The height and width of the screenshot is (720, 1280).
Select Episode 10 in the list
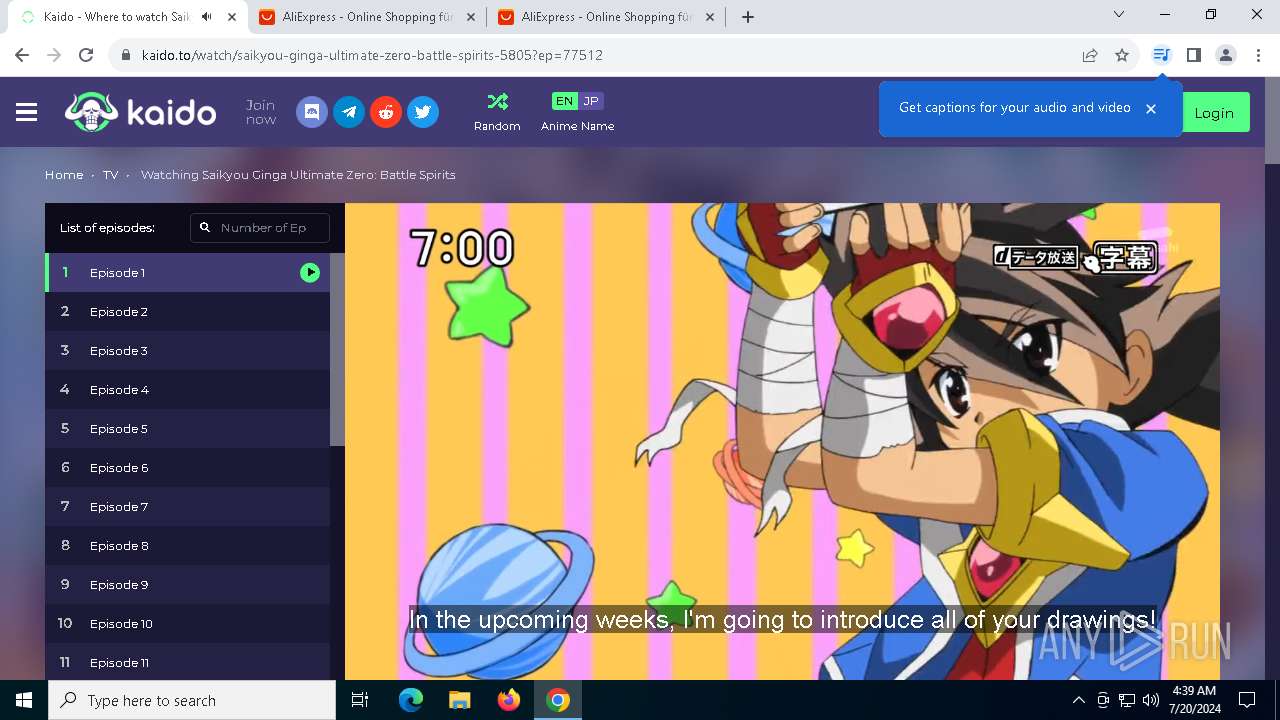(187, 624)
